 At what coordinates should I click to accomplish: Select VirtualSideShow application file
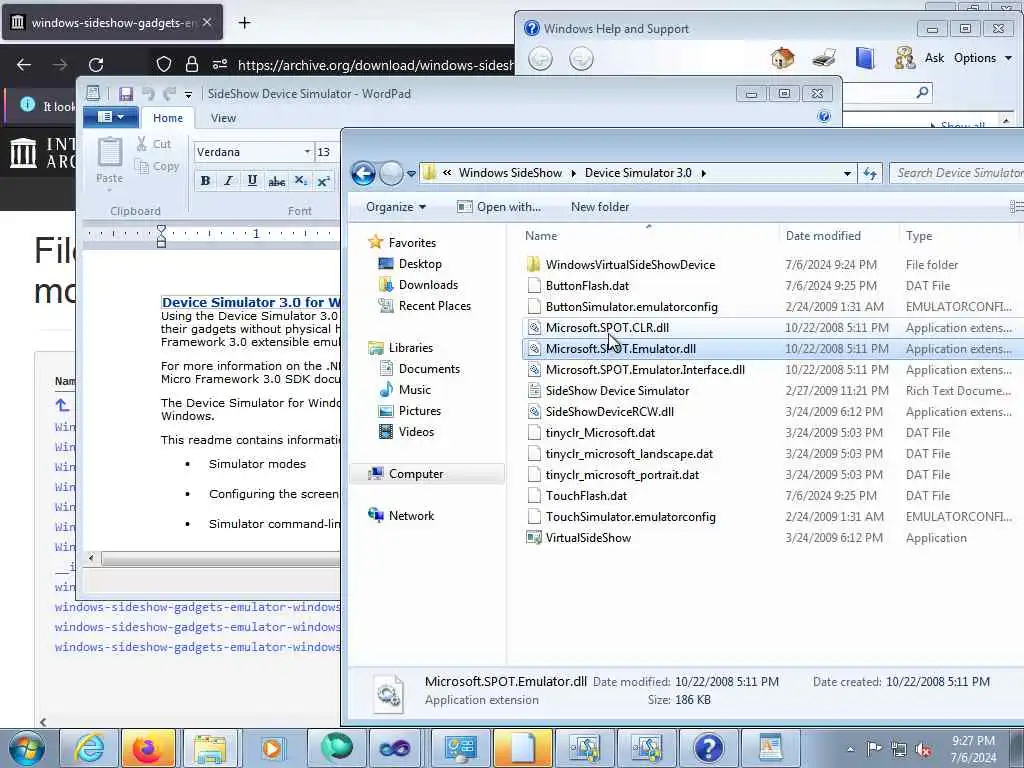(588, 538)
